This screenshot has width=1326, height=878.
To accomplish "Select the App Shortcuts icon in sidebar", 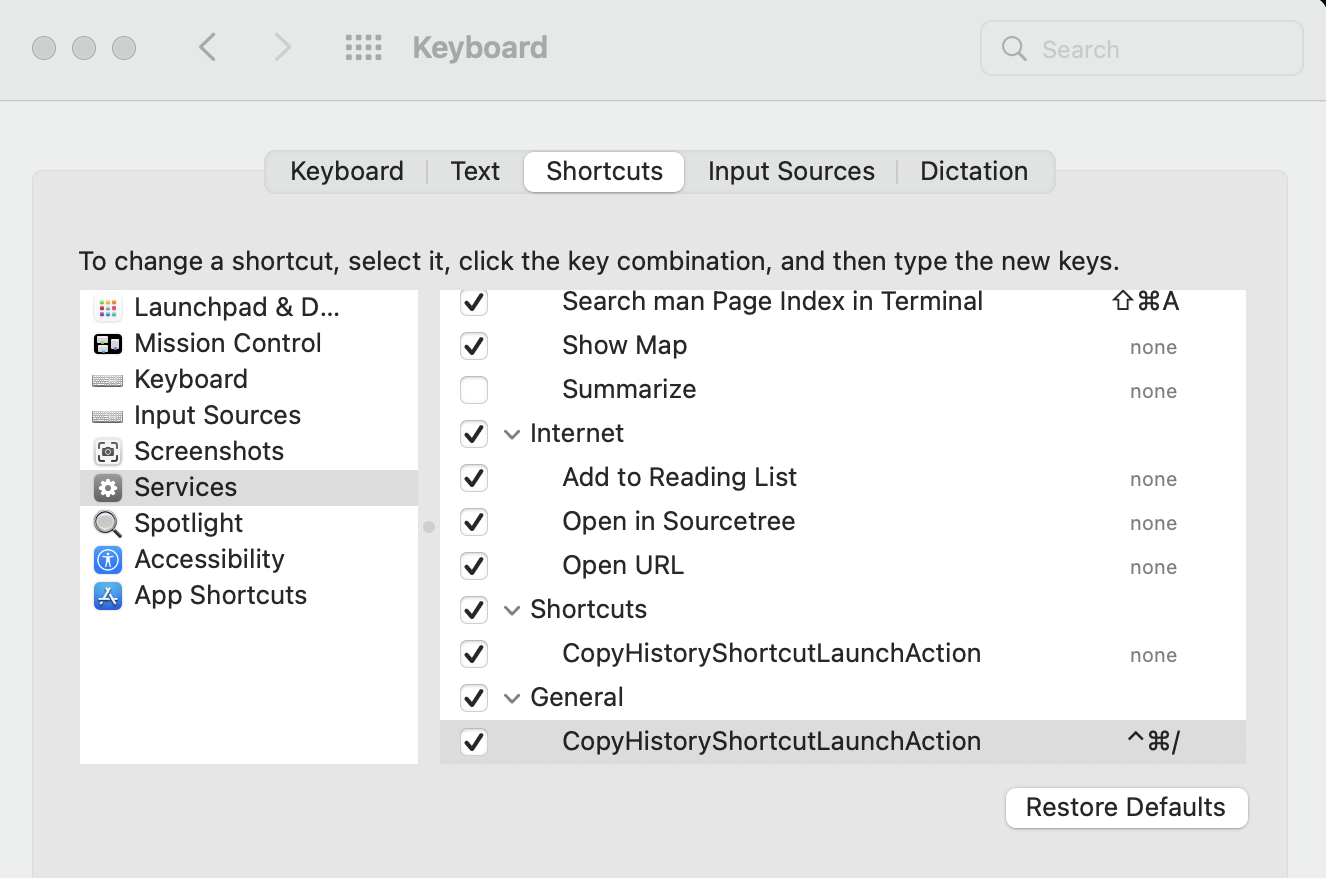I will [x=107, y=595].
